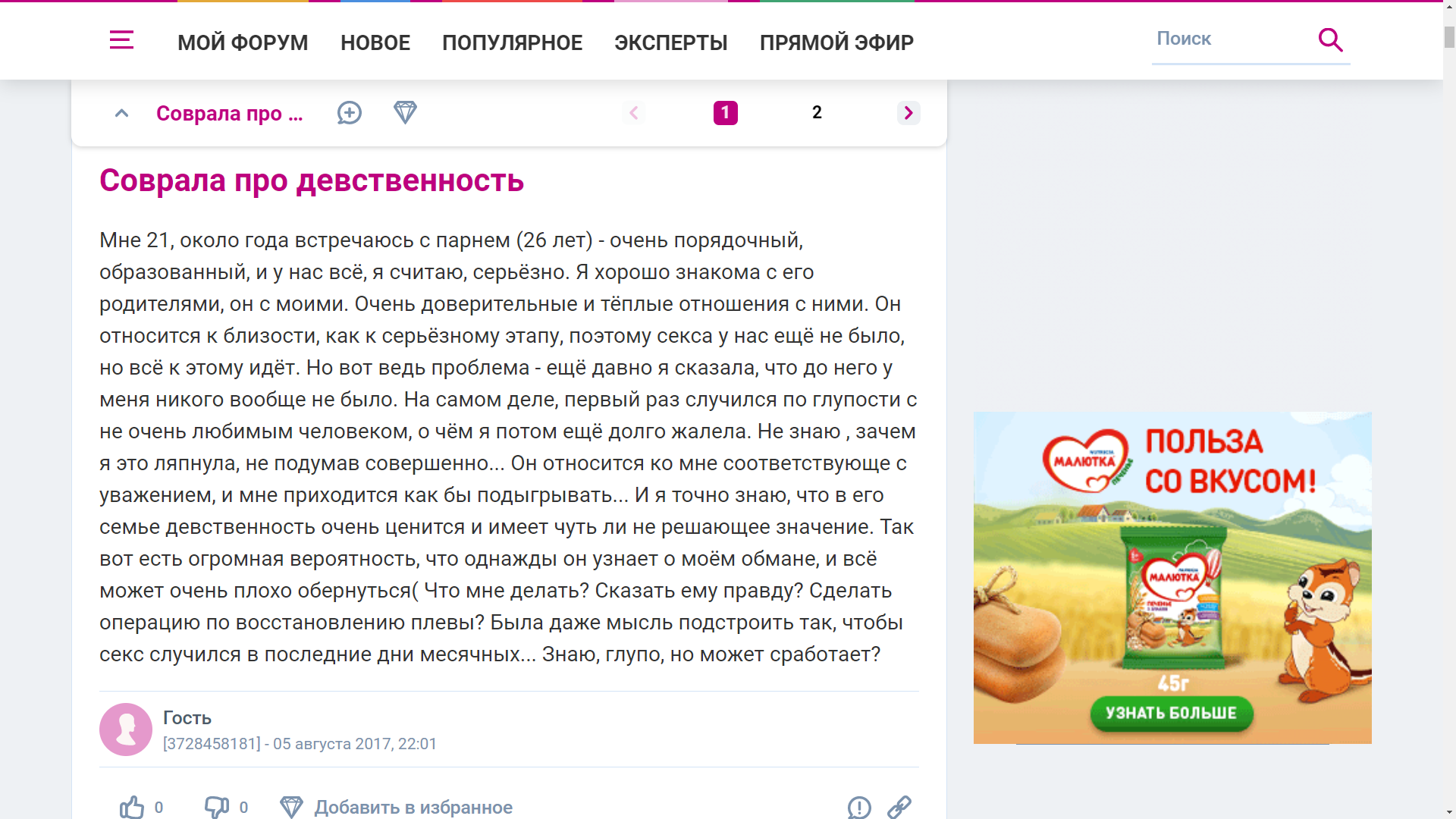The width and height of the screenshot is (1456, 819).
Task: Click УЗНАТЬ БОЛЬШЕ ad button
Action: (1171, 713)
